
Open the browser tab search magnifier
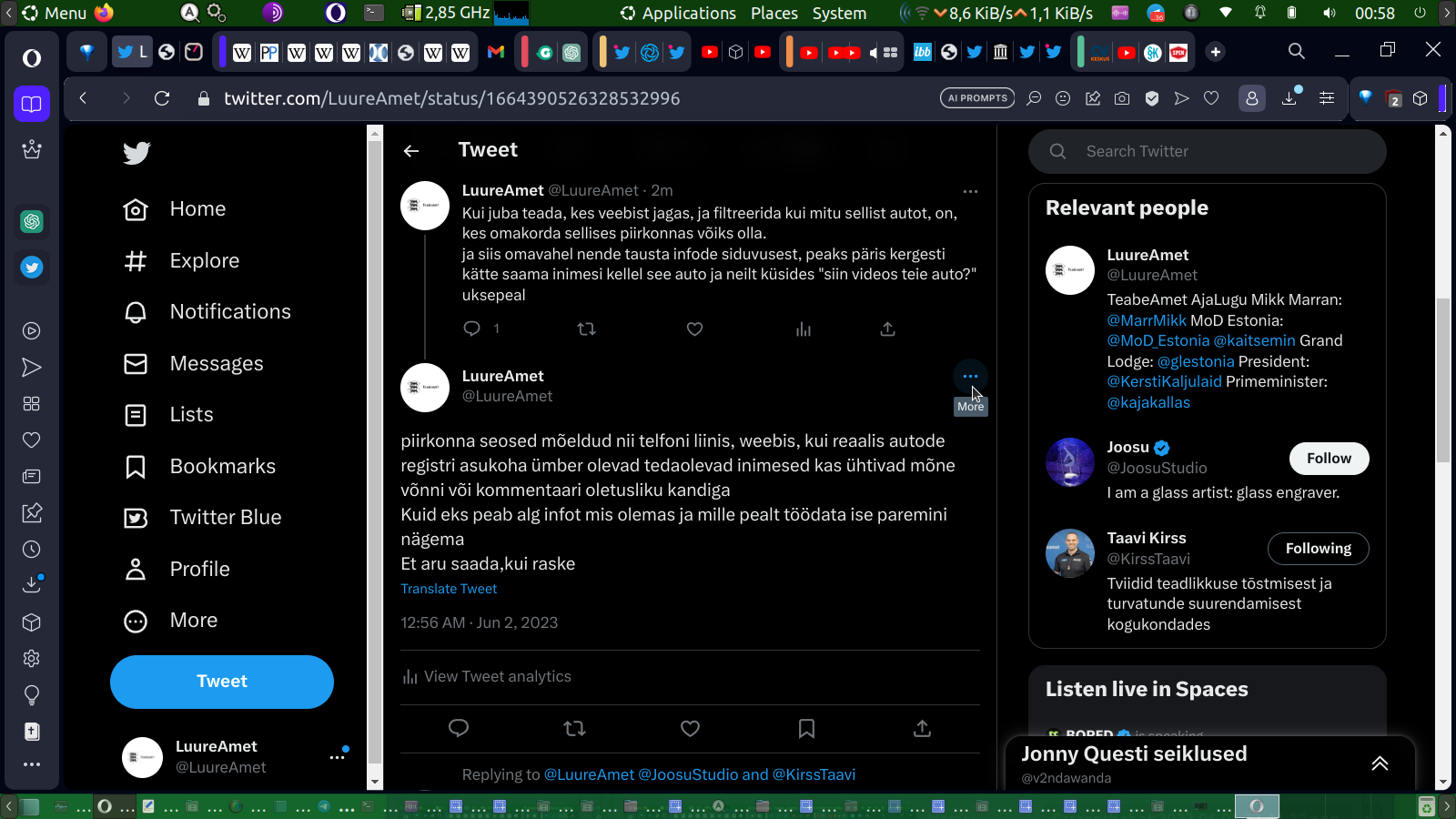click(1297, 52)
